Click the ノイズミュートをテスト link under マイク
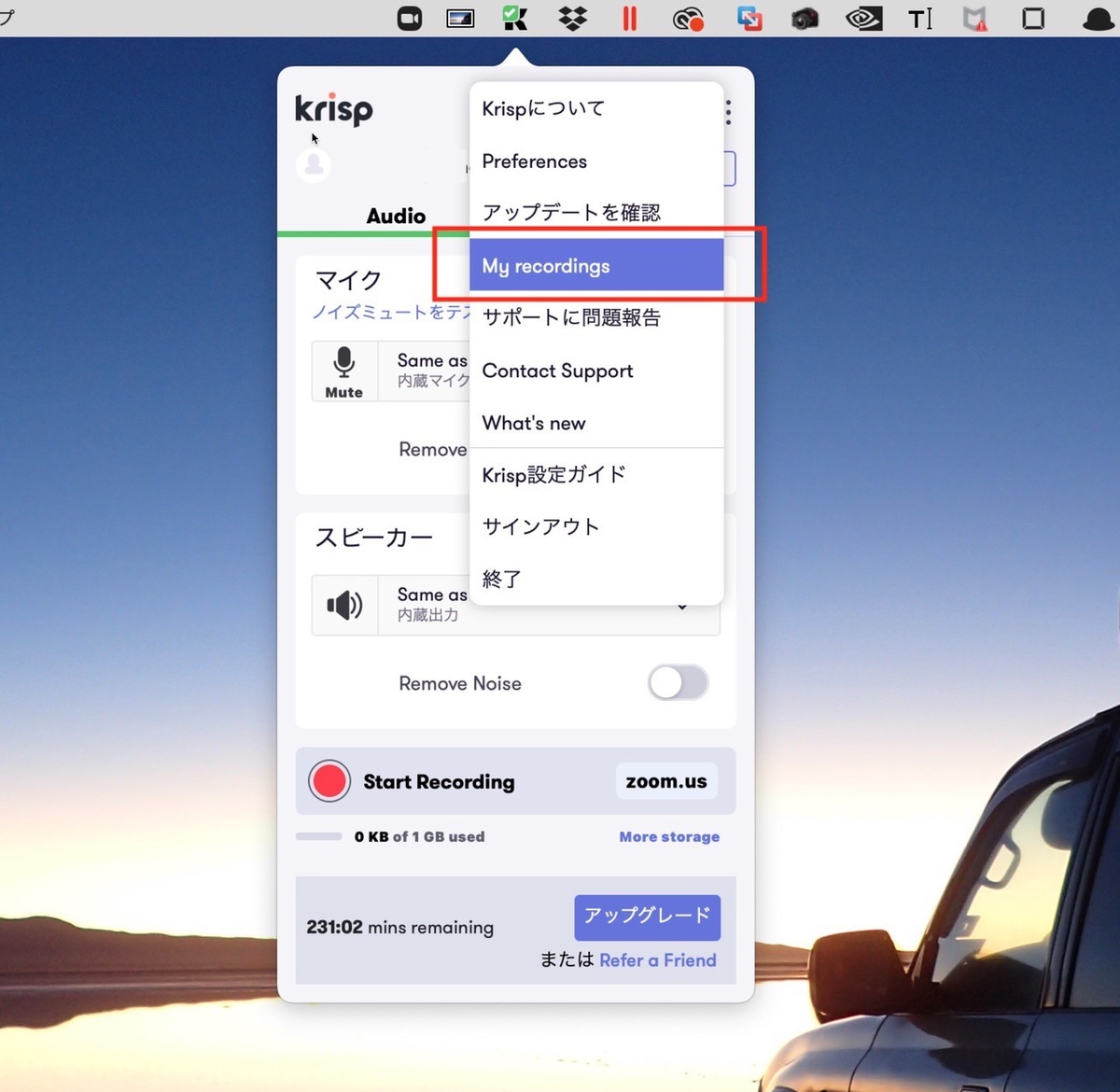This screenshot has height=1092, width=1120. click(x=391, y=312)
